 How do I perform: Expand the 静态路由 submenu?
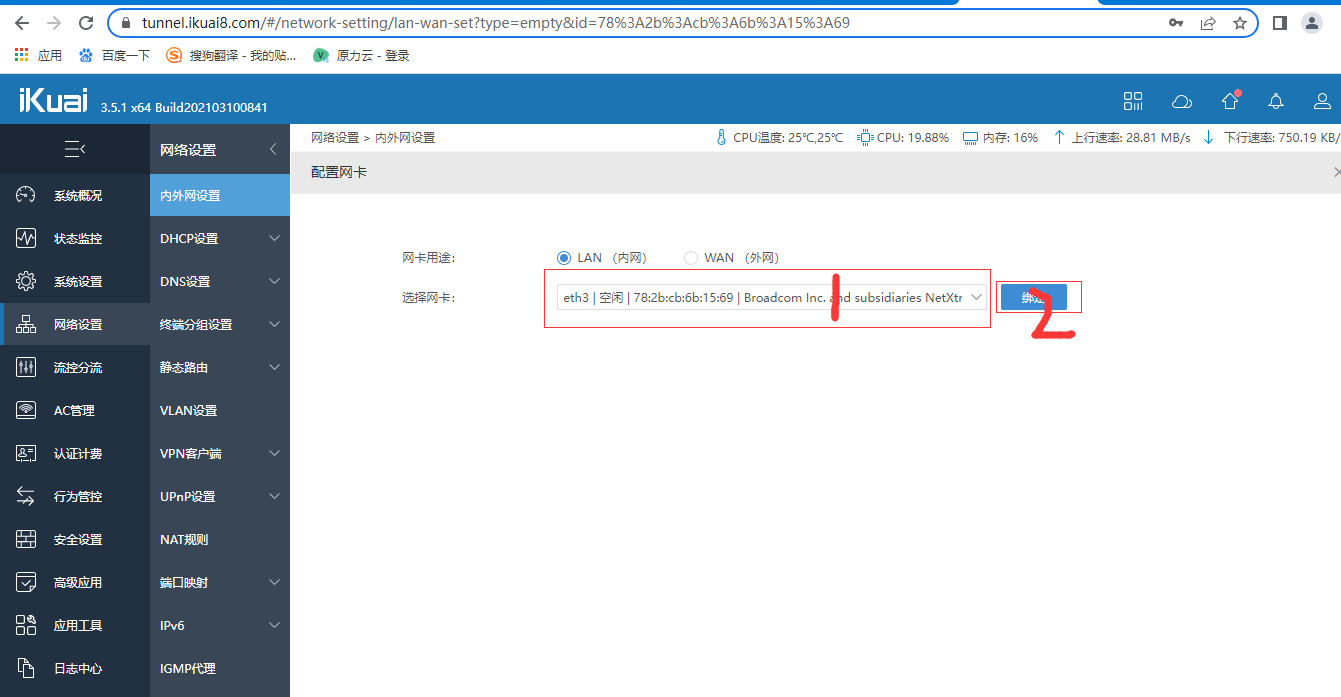[220, 367]
